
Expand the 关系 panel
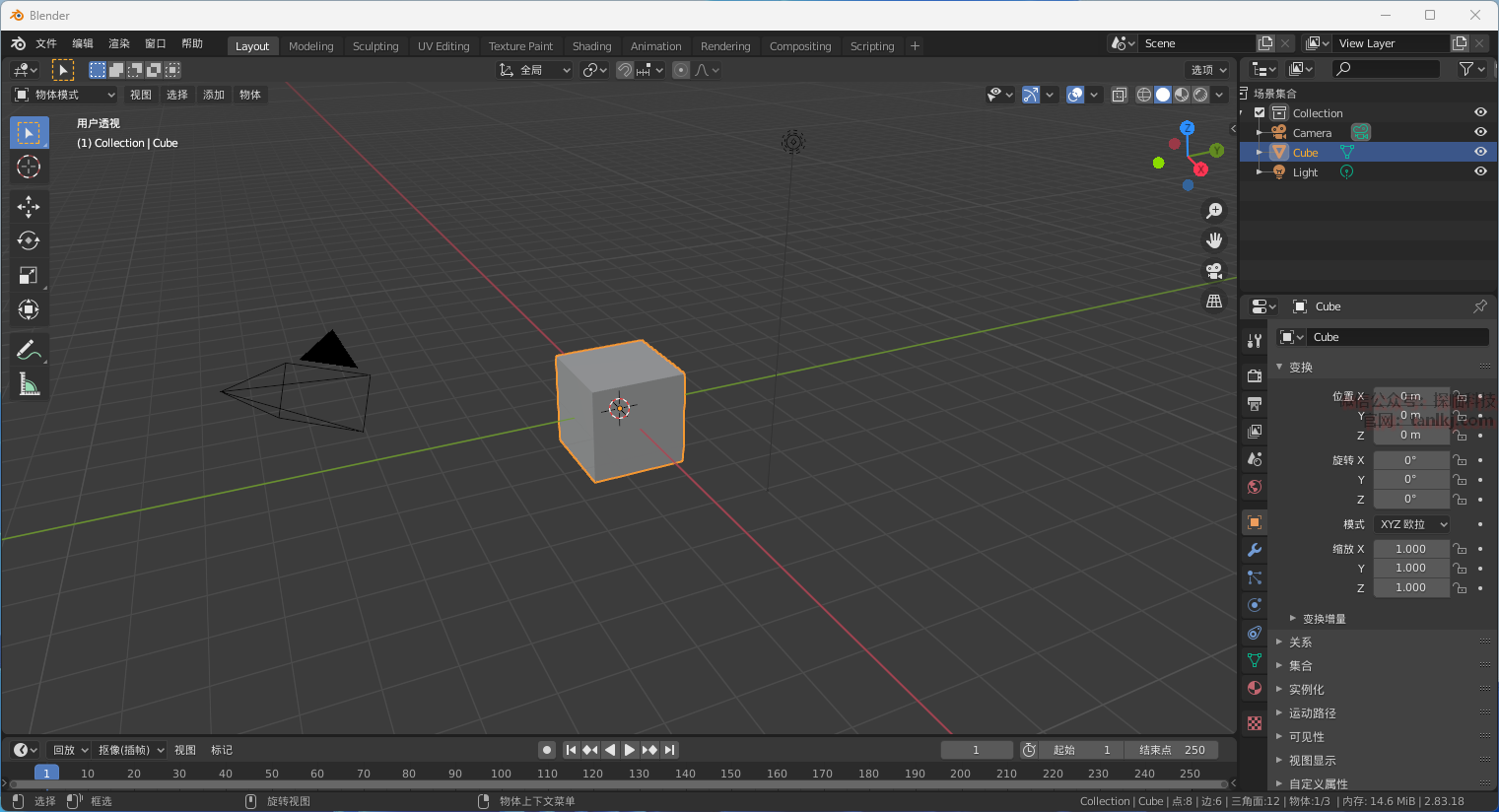click(1300, 642)
